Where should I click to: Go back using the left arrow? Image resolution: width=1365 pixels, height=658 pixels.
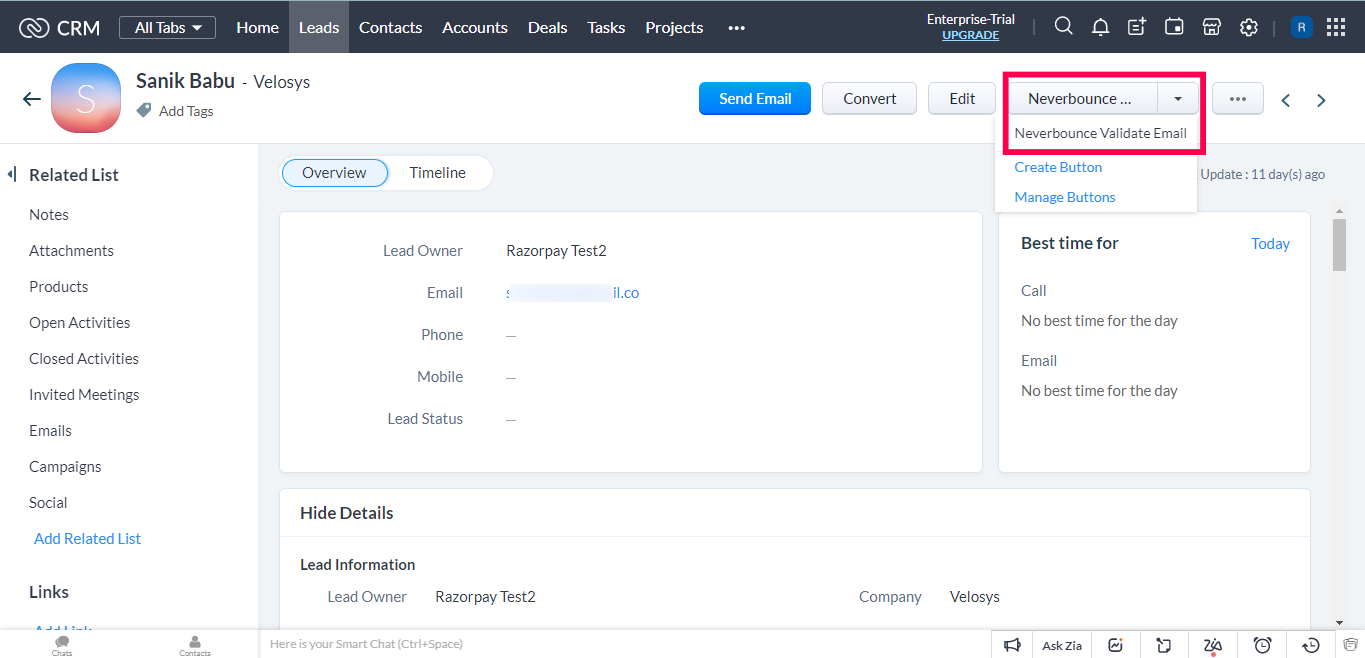tap(32, 99)
